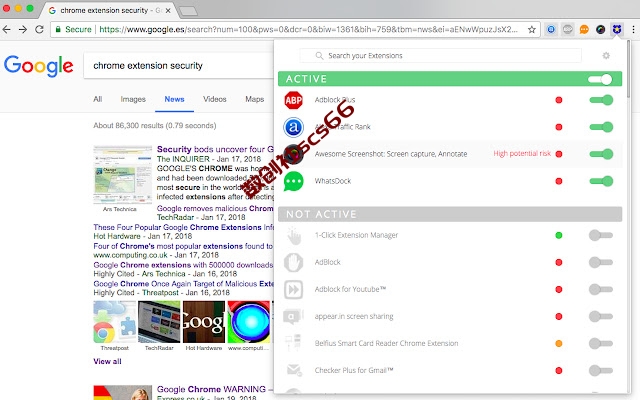Click the 1-Click Extension Manager hand icon
This screenshot has width=640, height=400.
[x=293, y=236]
